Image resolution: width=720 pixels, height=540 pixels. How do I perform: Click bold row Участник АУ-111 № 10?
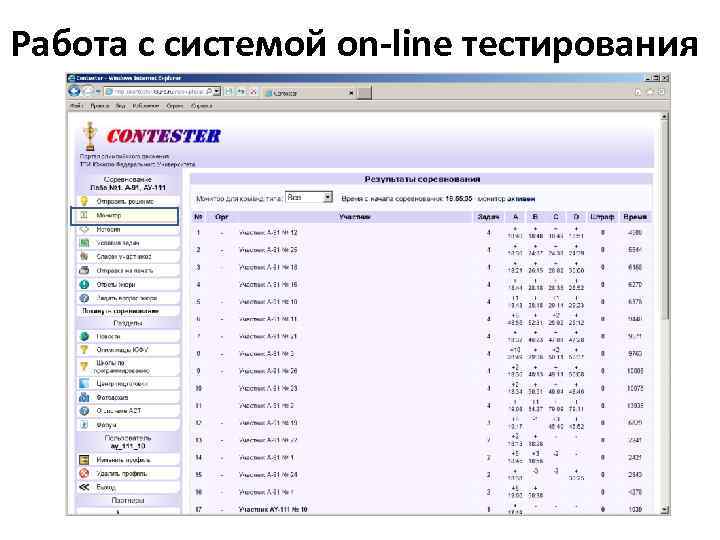point(273,509)
